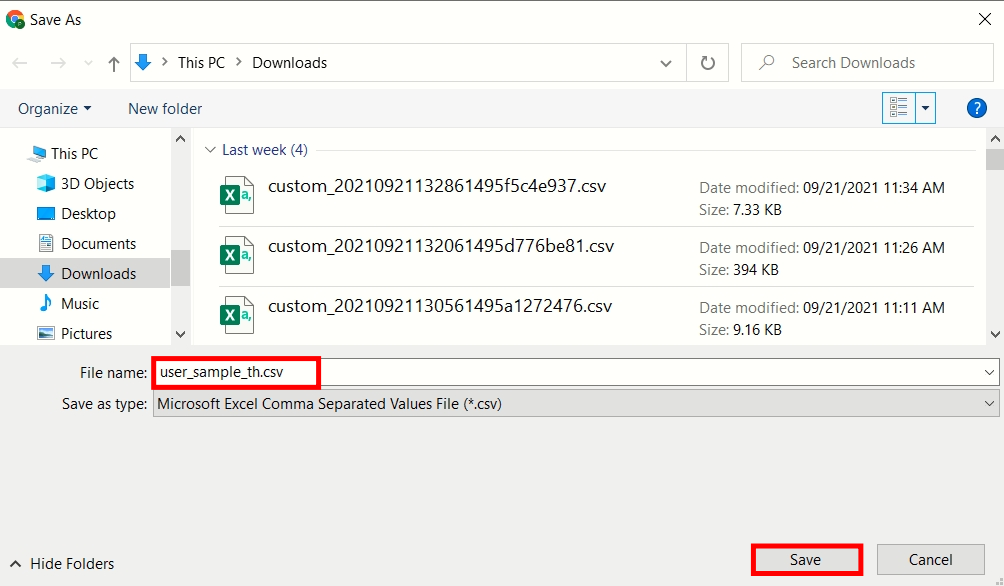The image size is (1004, 586).
Task: Click Excel icon of custom_20210921132061495d776be81.csv
Action: click(x=237, y=255)
